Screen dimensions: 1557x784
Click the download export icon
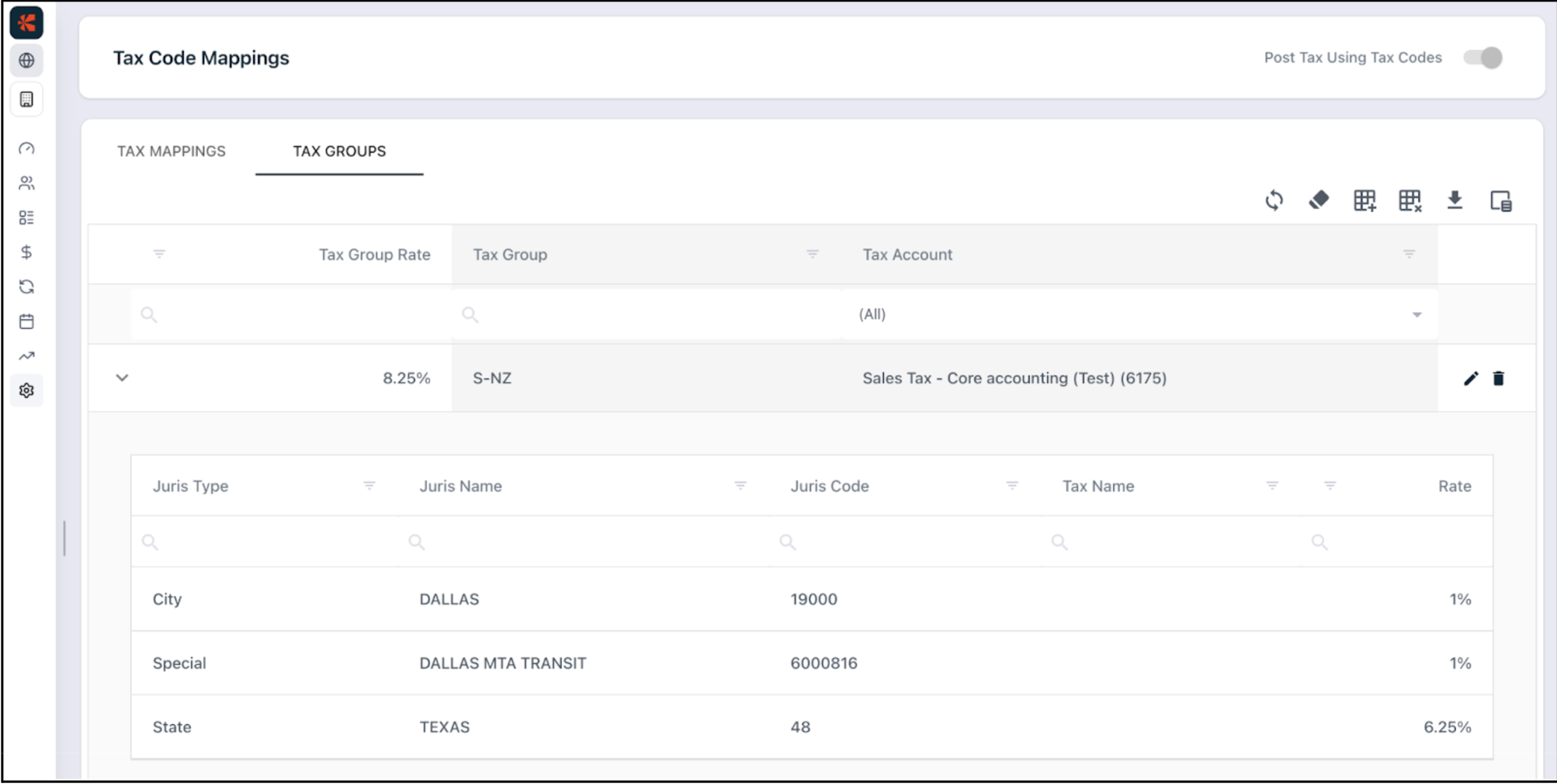click(x=1455, y=200)
